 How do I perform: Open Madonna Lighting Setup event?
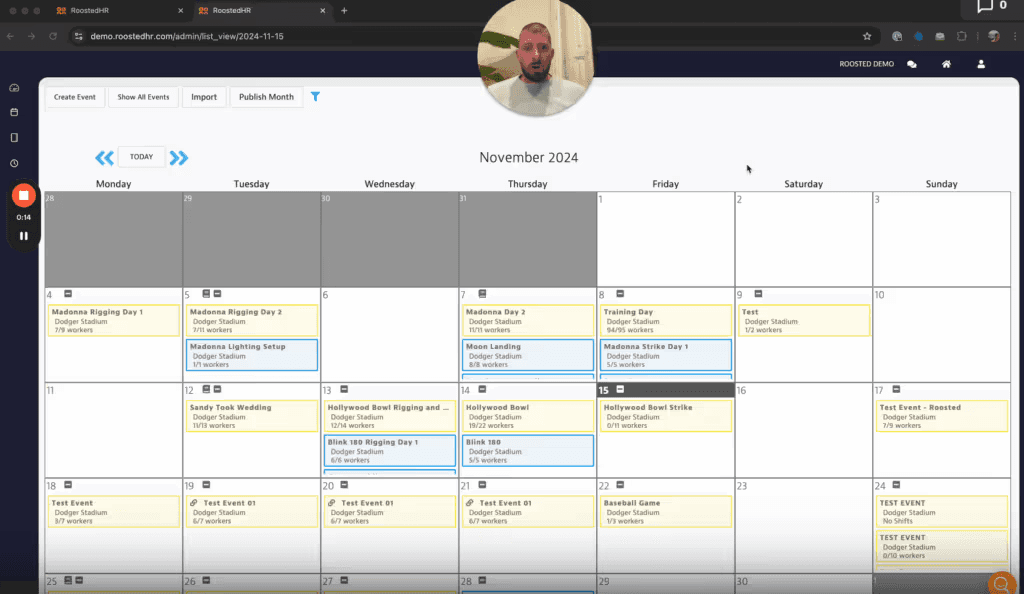click(252, 355)
